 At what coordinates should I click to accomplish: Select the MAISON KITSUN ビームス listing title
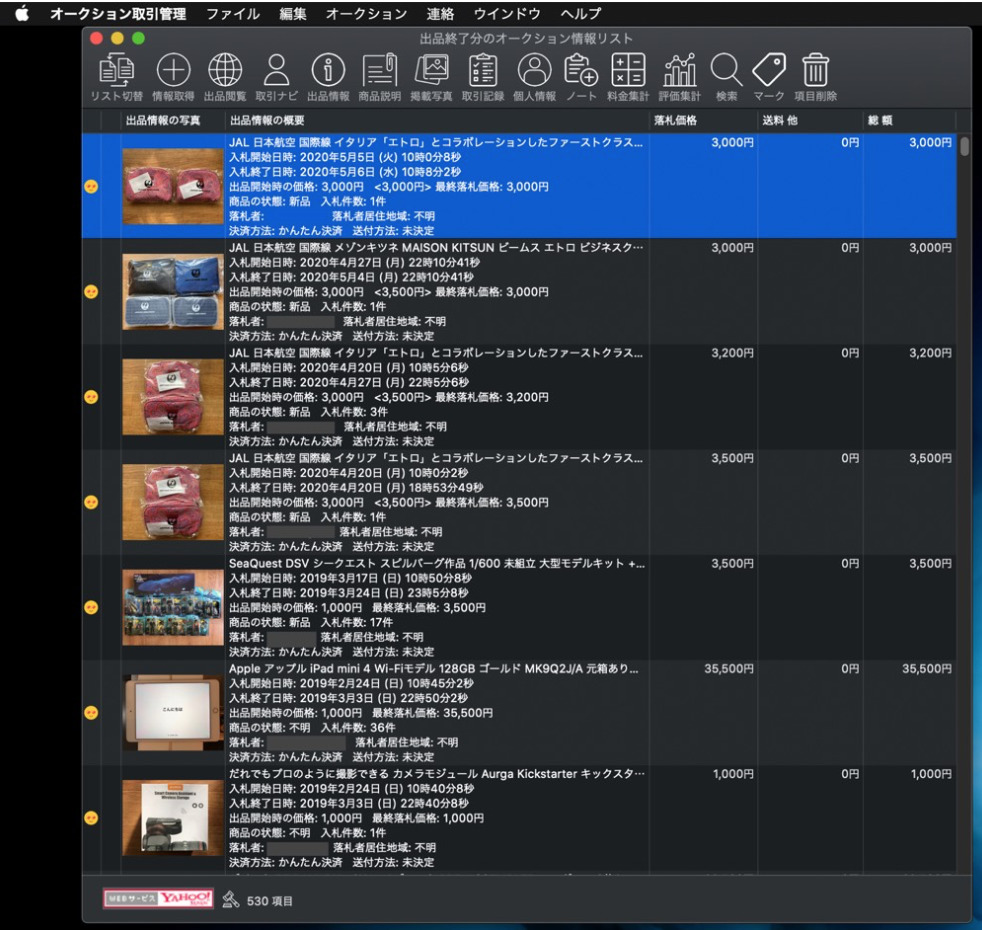tap(436, 247)
